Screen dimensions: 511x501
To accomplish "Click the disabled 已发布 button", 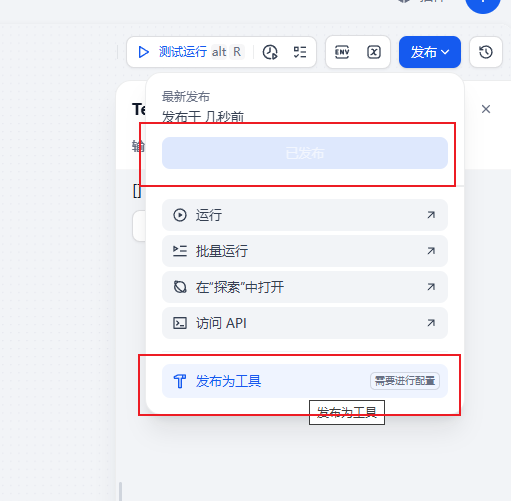I will tap(305, 153).
